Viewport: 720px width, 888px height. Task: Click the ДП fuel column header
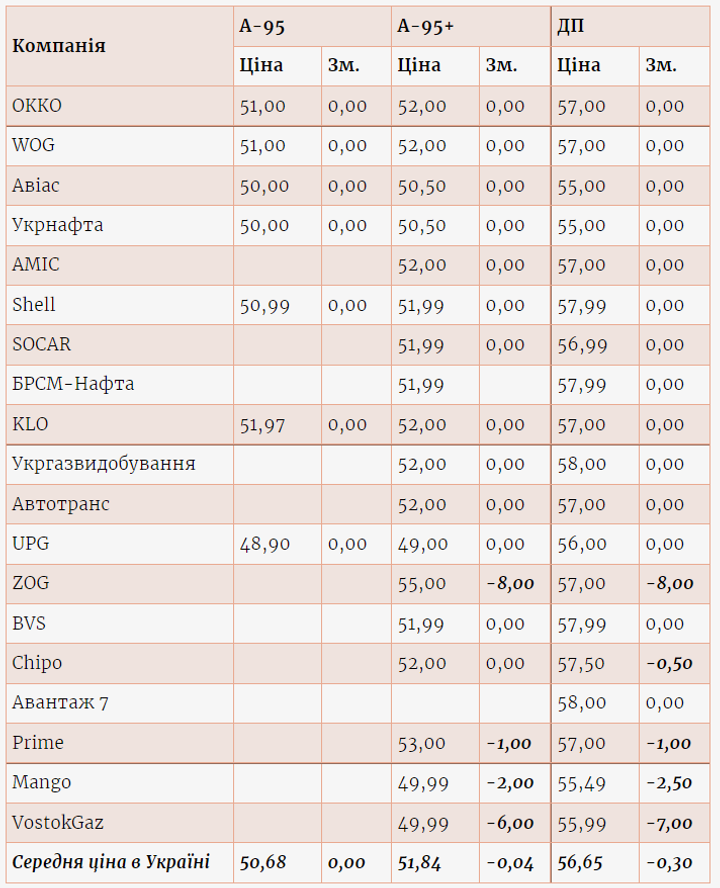571,26
